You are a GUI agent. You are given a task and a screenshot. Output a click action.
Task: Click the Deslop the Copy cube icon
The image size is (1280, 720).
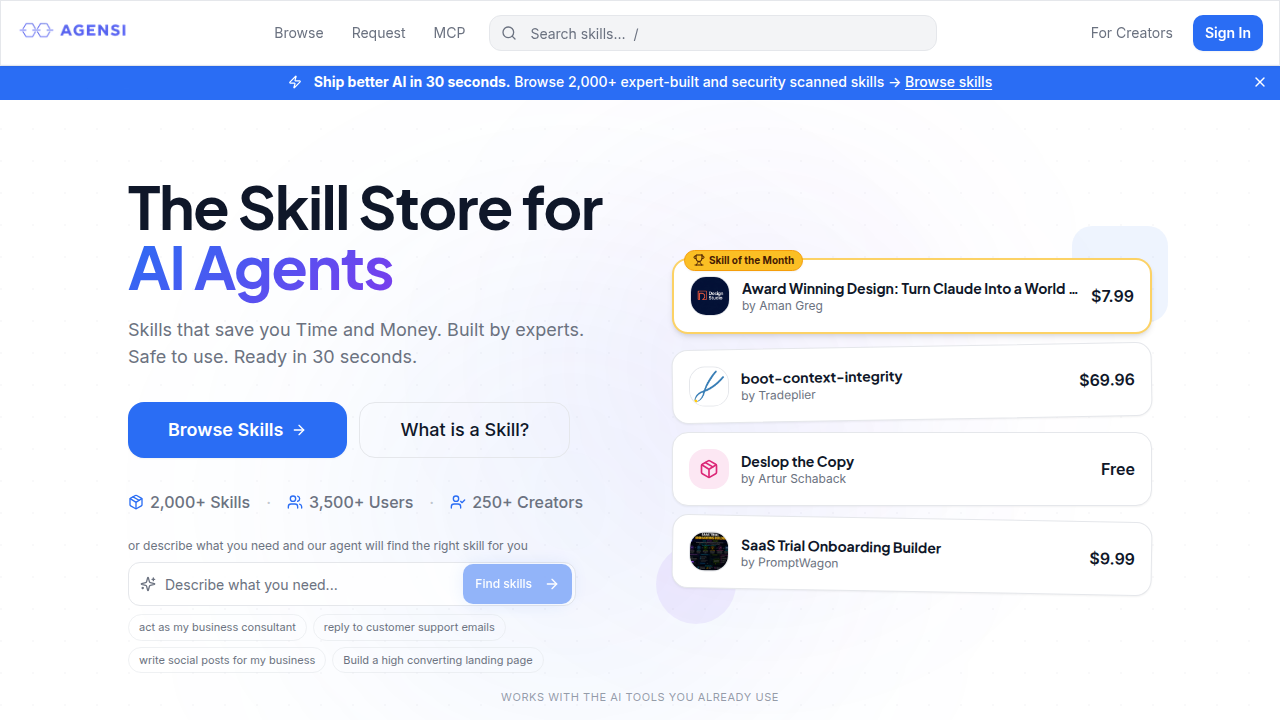709,469
